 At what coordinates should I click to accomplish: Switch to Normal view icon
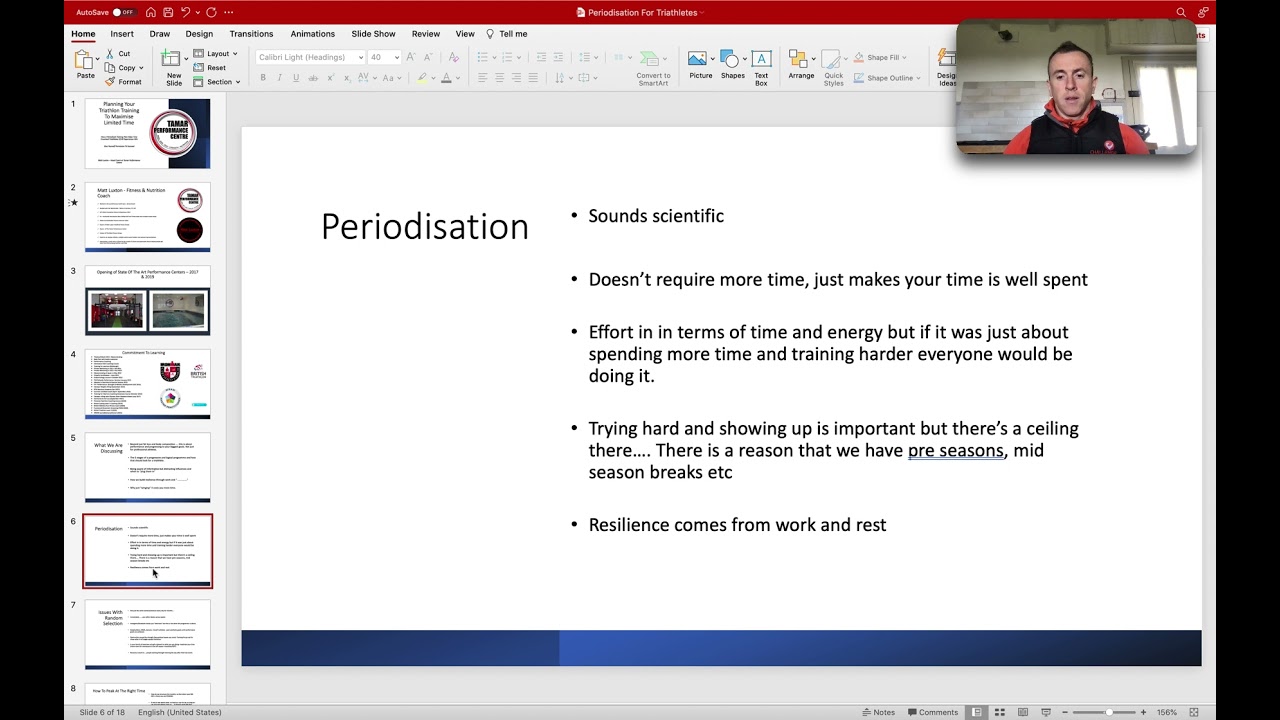point(976,712)
